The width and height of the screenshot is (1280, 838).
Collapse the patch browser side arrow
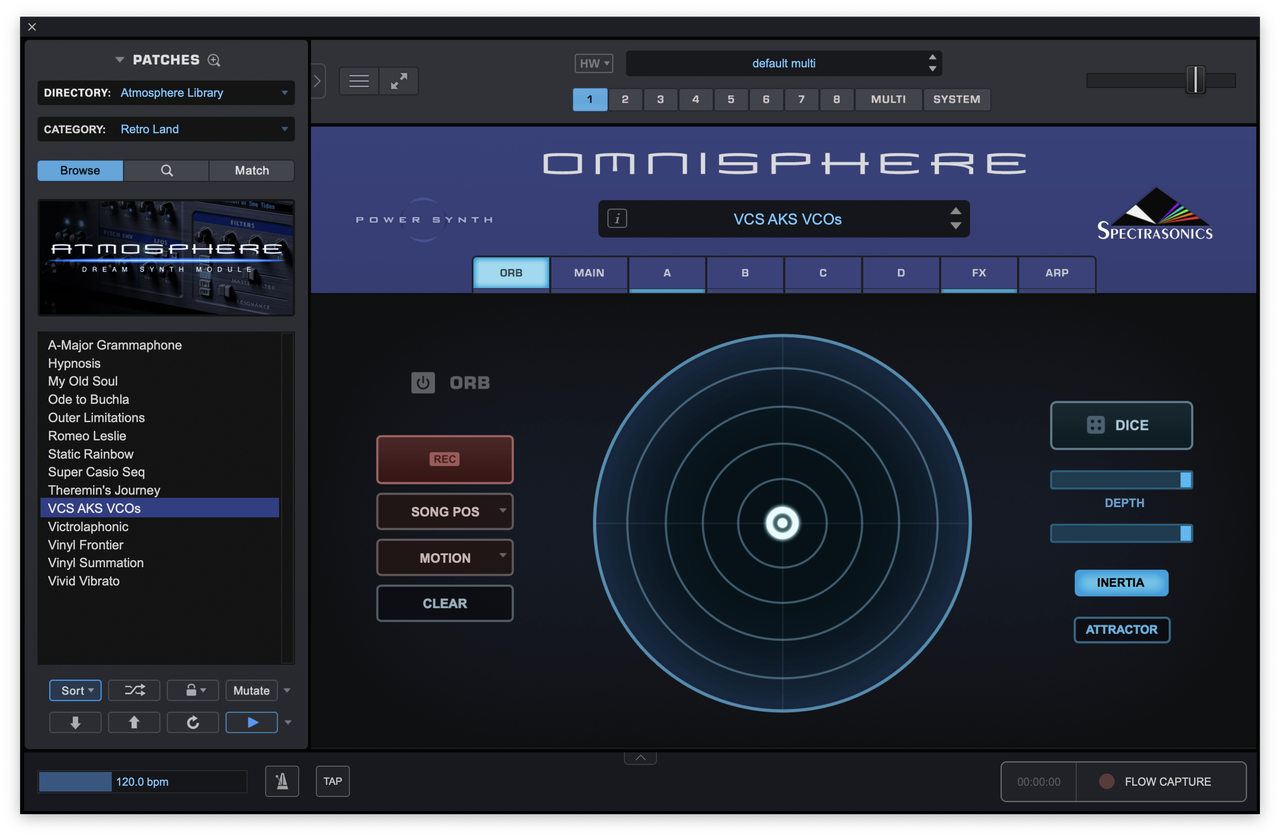point(317,81)
